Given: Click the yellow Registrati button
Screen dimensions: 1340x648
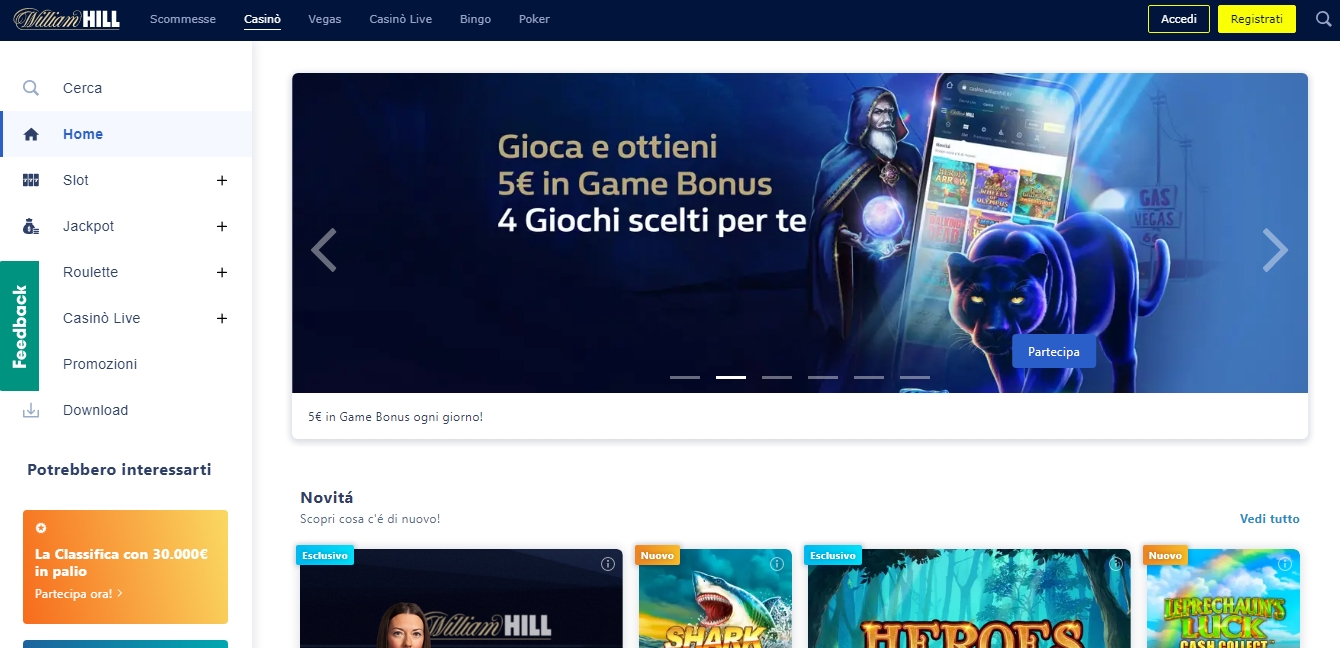Looking at the screenshot, I should point(1257,19).
